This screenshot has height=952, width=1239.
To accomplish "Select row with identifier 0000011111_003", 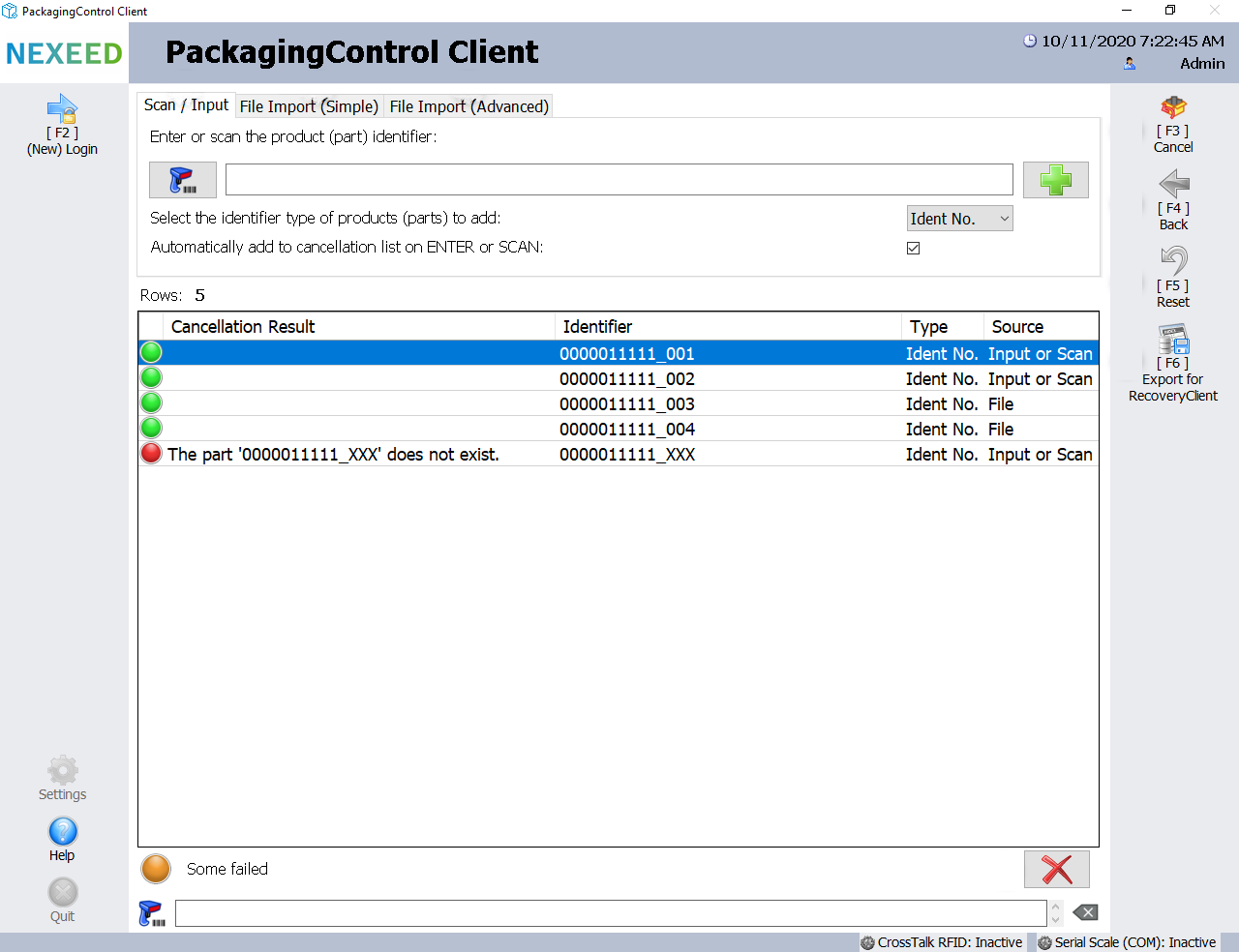I will tap(626, 404).
